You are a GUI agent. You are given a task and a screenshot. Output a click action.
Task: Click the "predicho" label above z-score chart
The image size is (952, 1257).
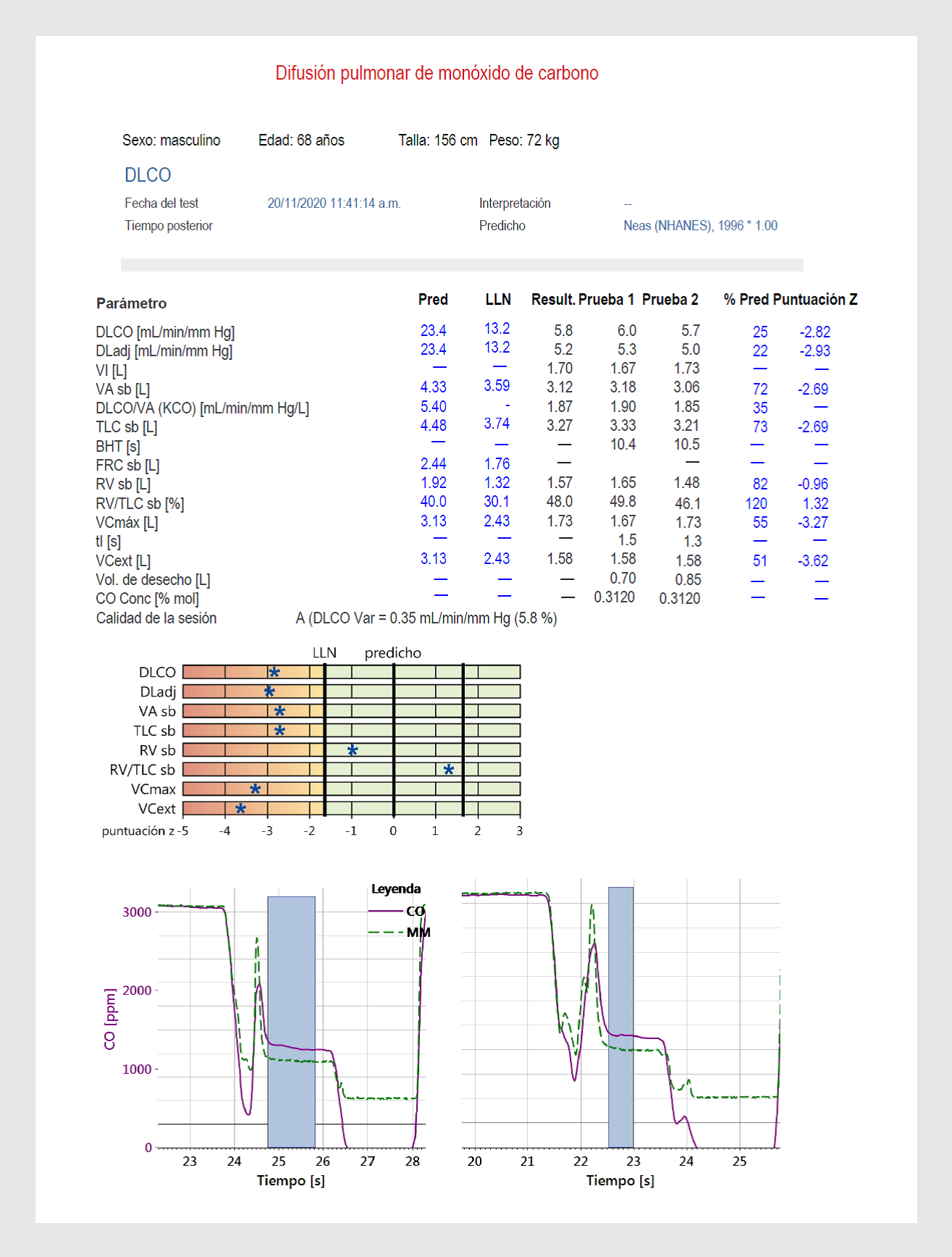392,653
